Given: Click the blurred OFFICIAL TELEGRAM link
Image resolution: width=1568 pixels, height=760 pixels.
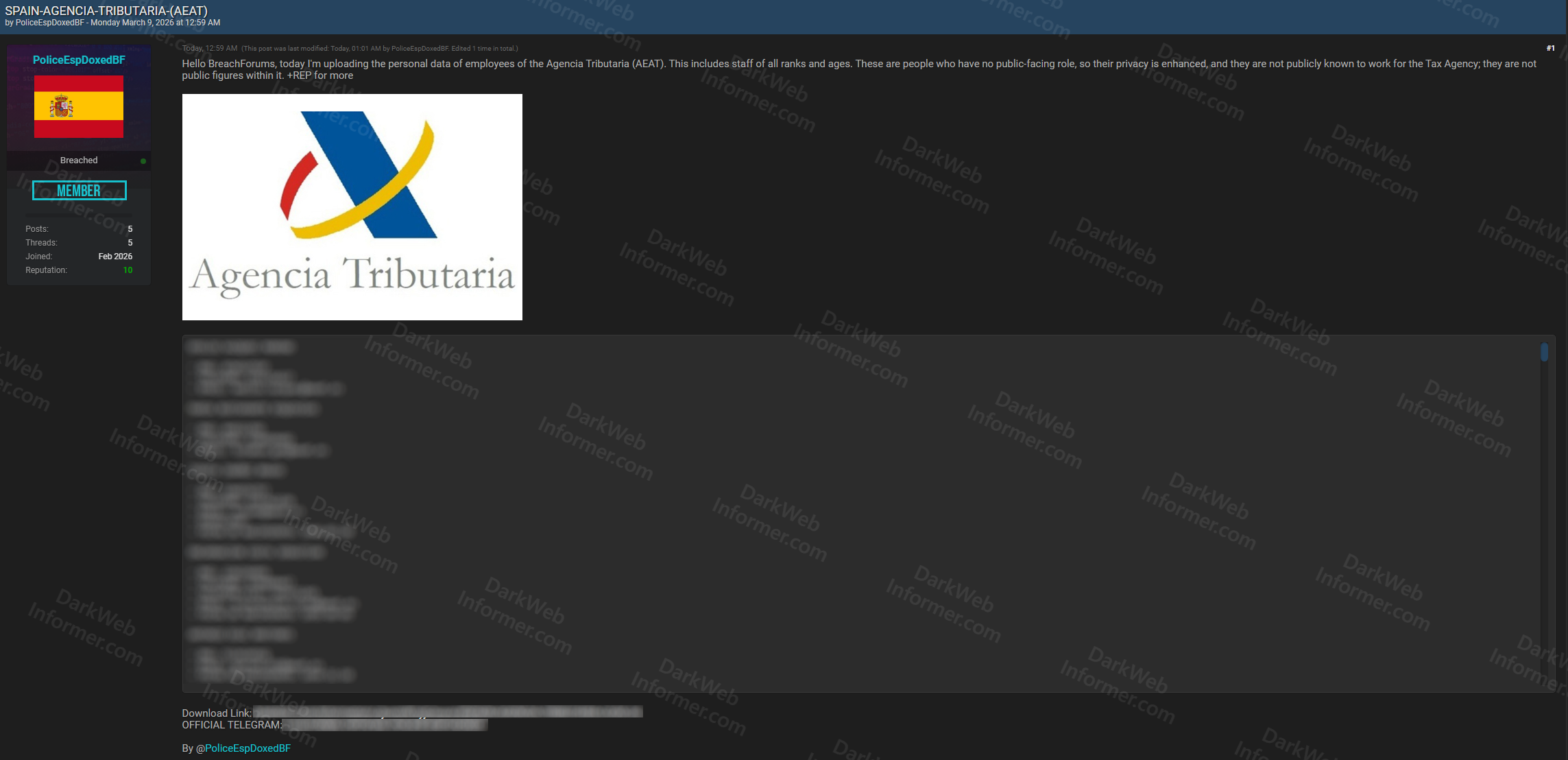Looking at the screenshot, I should click(x=384, y=724).
